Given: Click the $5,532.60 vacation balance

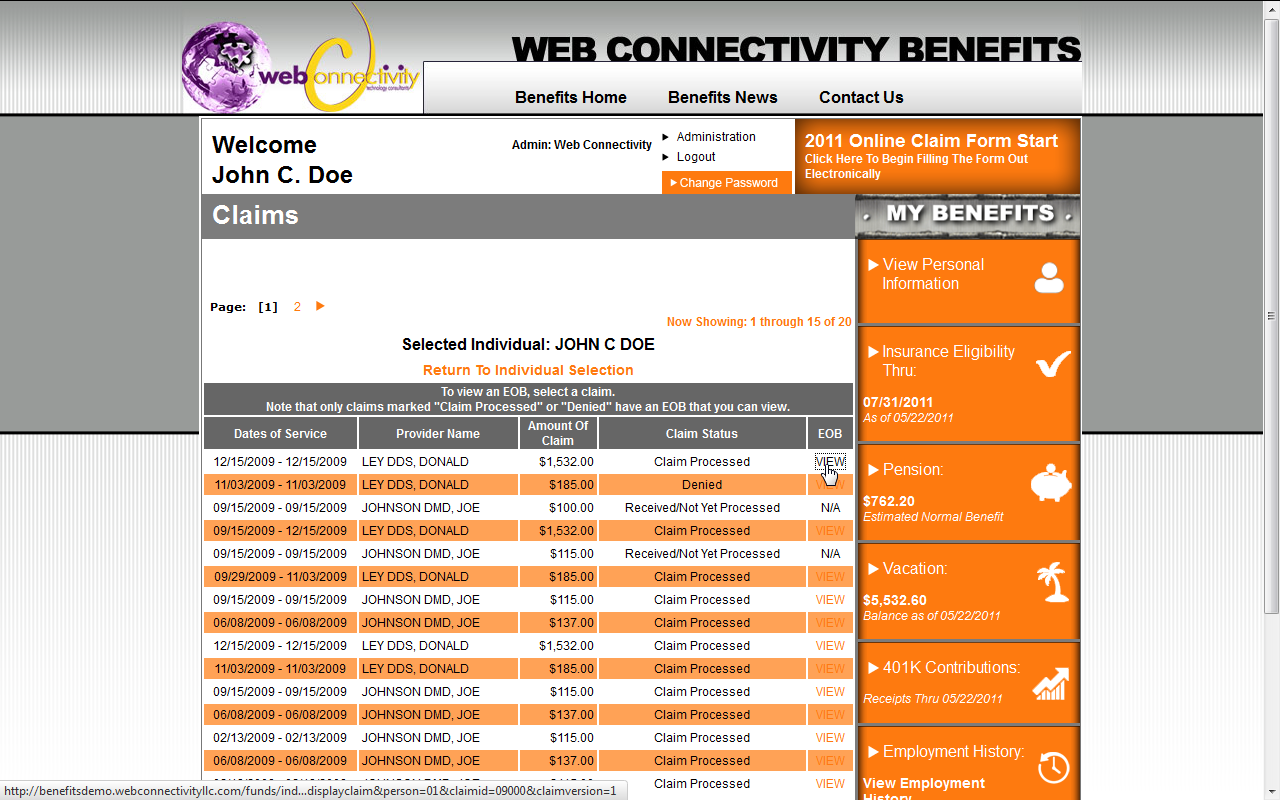Looking at the screenshot, I should tap(895, 600).
